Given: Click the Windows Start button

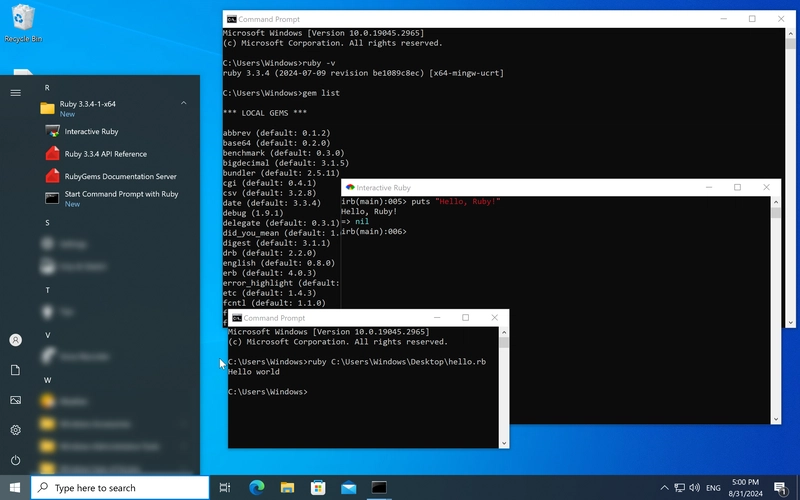Looking at the screenshot, I should tap(15, 488).
